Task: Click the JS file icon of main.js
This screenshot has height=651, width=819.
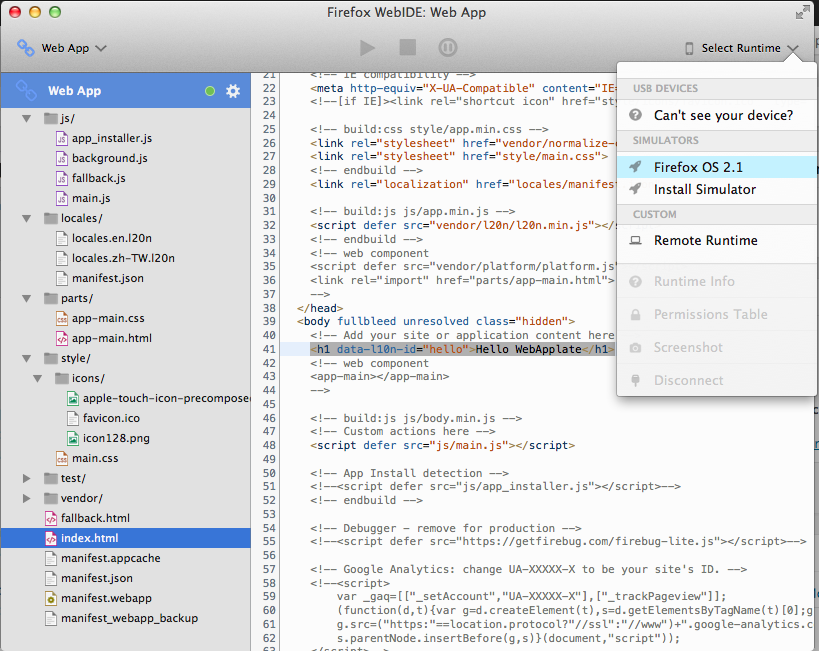Action: point(62,199)
